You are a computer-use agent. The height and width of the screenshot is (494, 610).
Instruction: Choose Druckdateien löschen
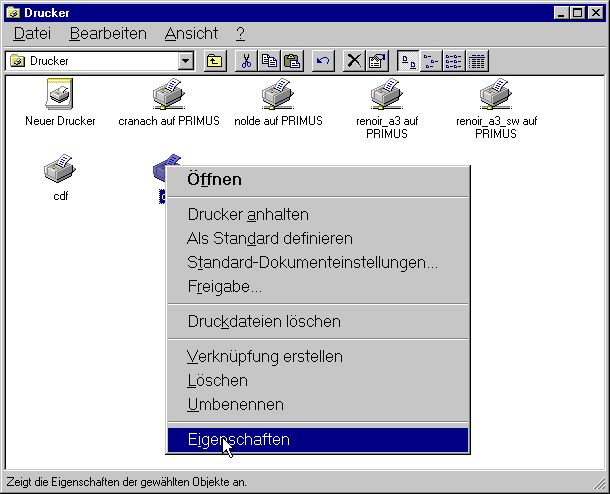318,322
